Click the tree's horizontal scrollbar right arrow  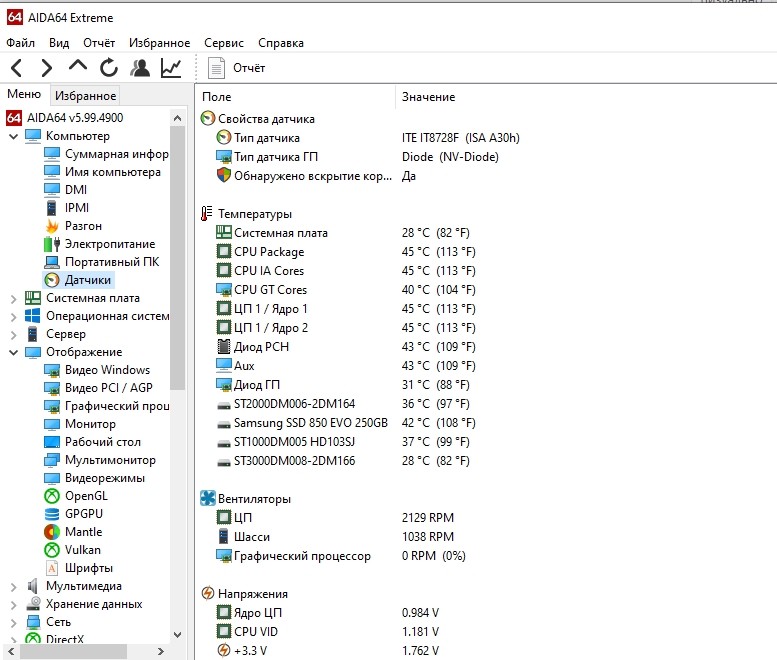(x=161, y=651)
